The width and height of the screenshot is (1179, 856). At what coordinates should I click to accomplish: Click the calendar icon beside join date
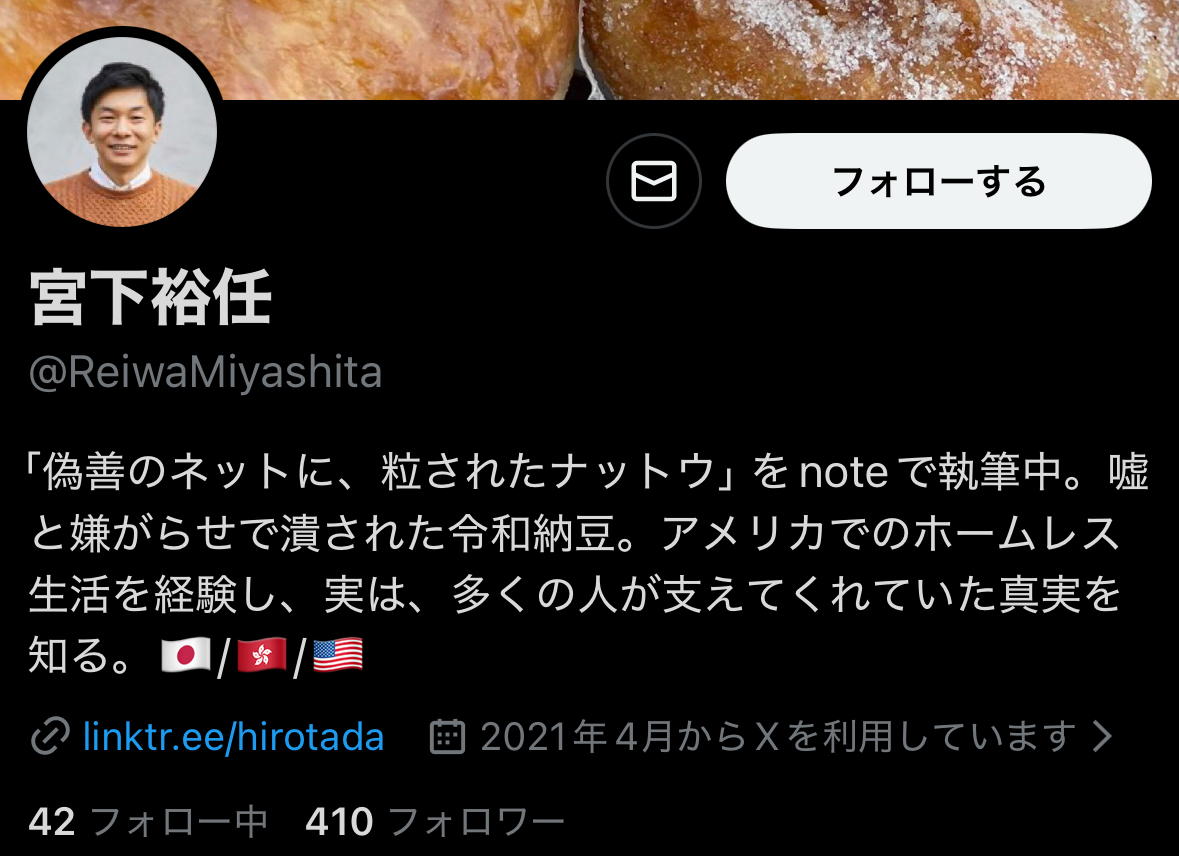point(447,736)
